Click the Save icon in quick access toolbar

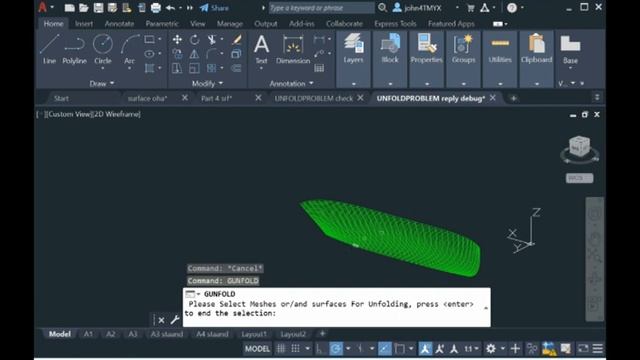point(98,8)
